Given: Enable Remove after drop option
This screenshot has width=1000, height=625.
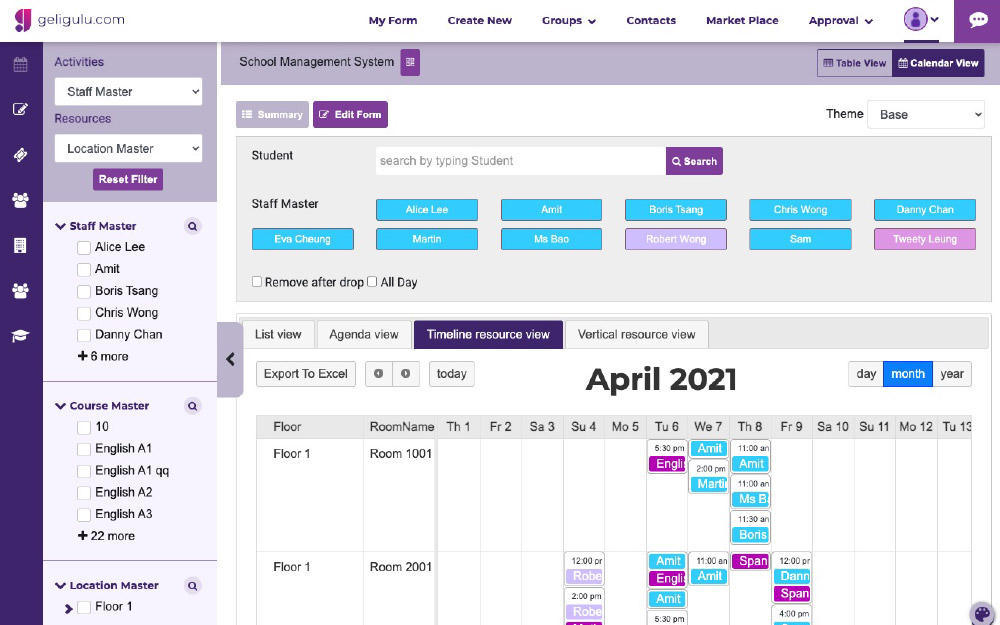Looking at the screenshot, I should [x=257, y=281].
